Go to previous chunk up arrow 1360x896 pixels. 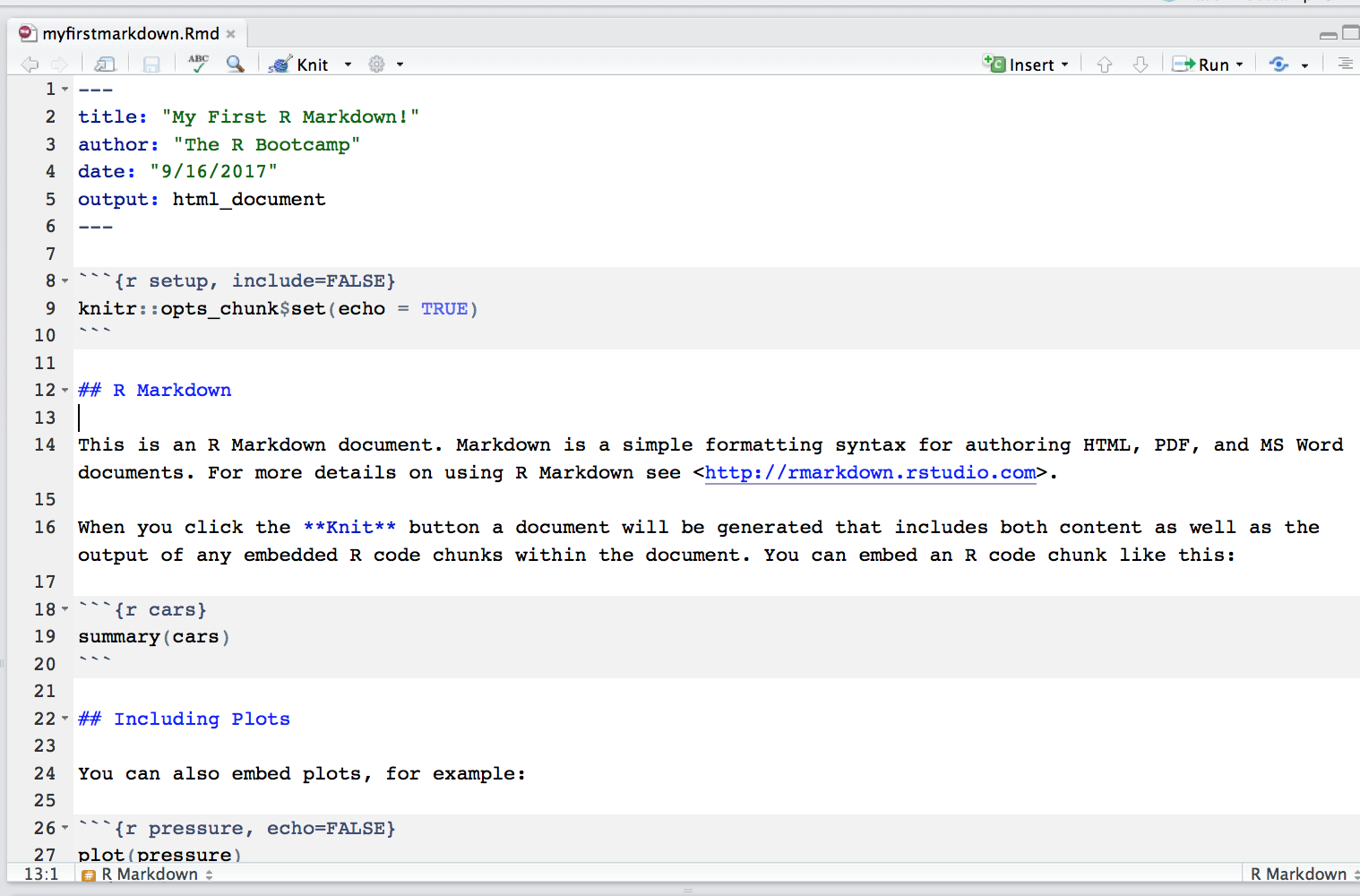[x=1105, y=65]
